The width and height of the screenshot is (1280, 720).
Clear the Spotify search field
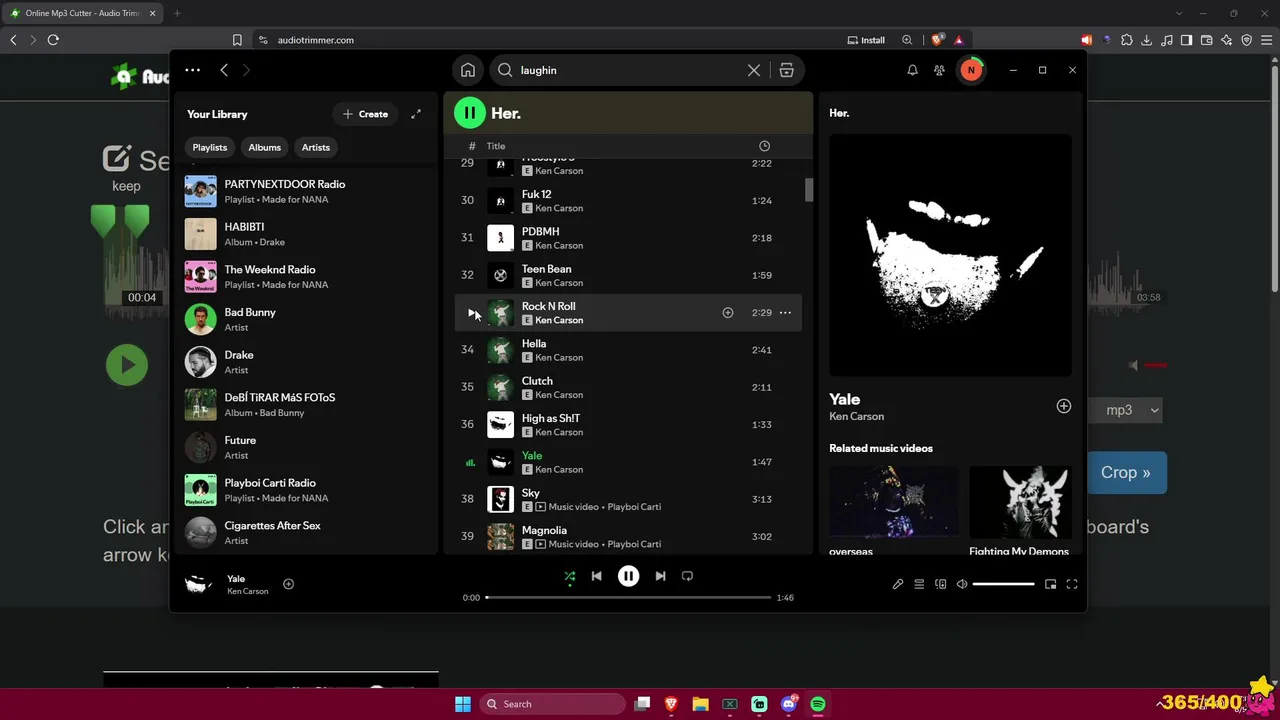754,70
